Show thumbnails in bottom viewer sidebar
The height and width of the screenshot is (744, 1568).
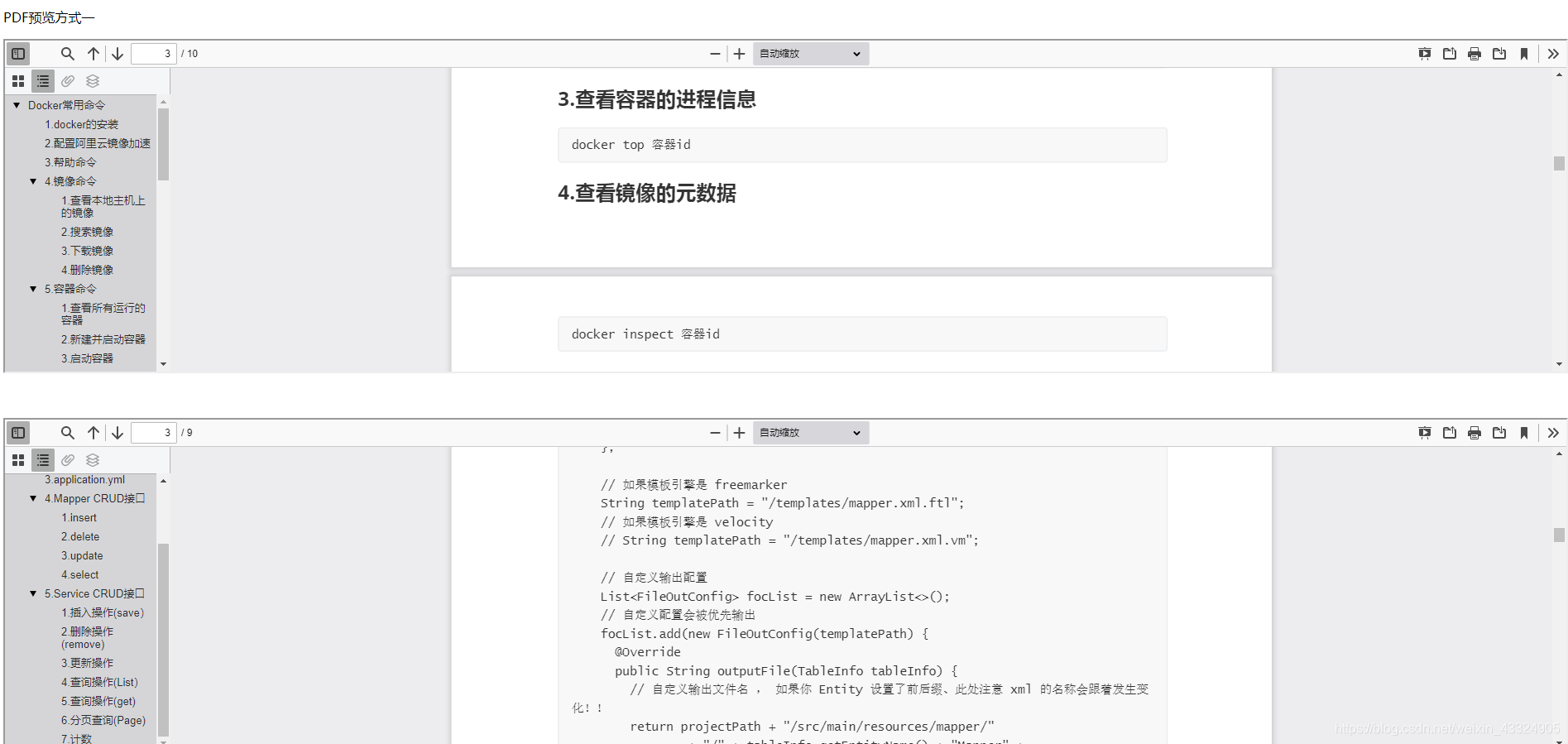point(18,460)
